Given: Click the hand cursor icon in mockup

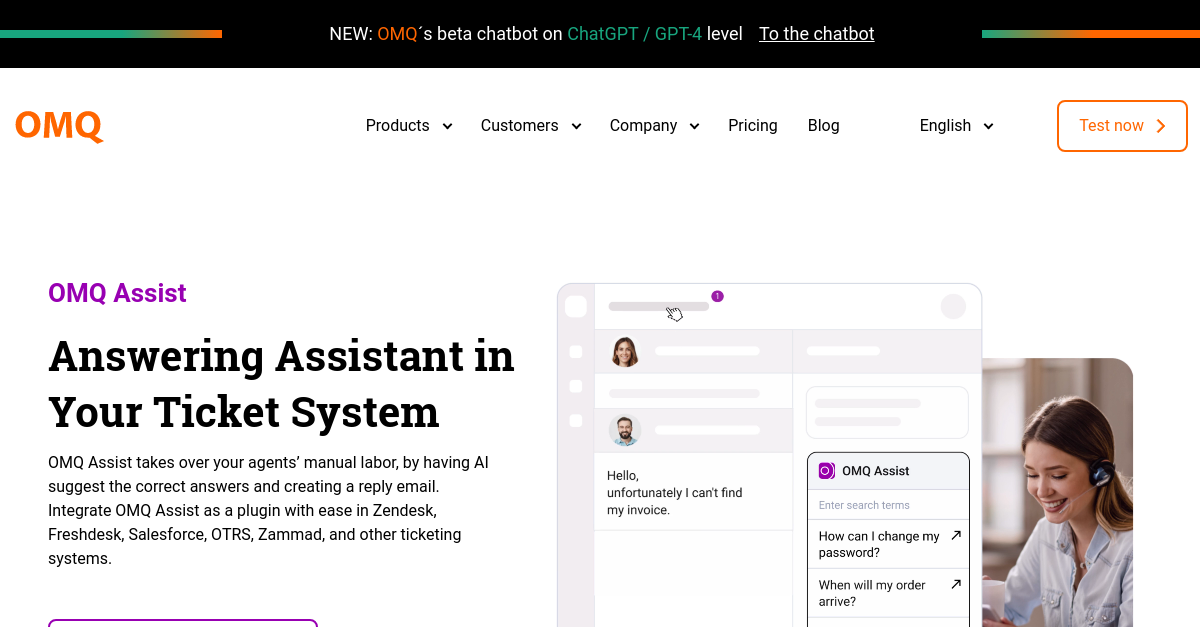Looking at the screenshot, I should [675, 314].
